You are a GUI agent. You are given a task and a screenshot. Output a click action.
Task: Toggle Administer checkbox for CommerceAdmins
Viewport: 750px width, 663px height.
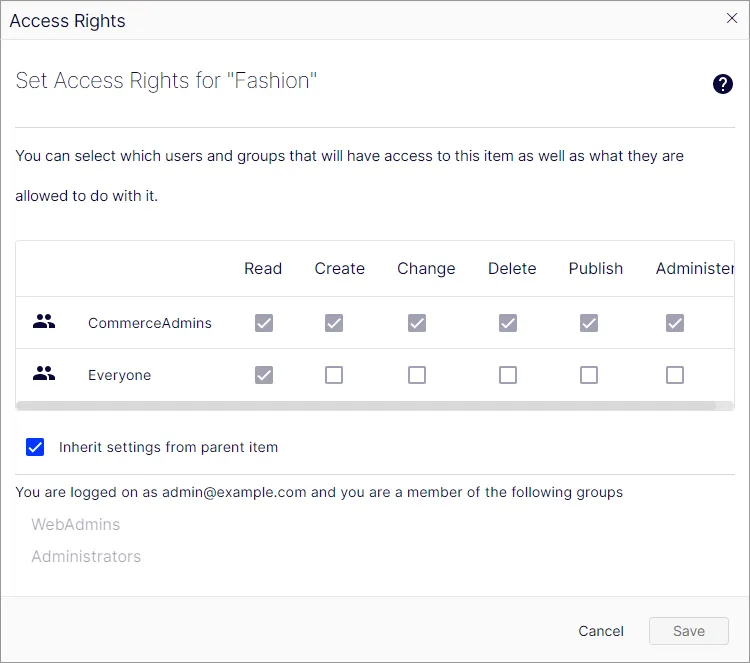675,323
